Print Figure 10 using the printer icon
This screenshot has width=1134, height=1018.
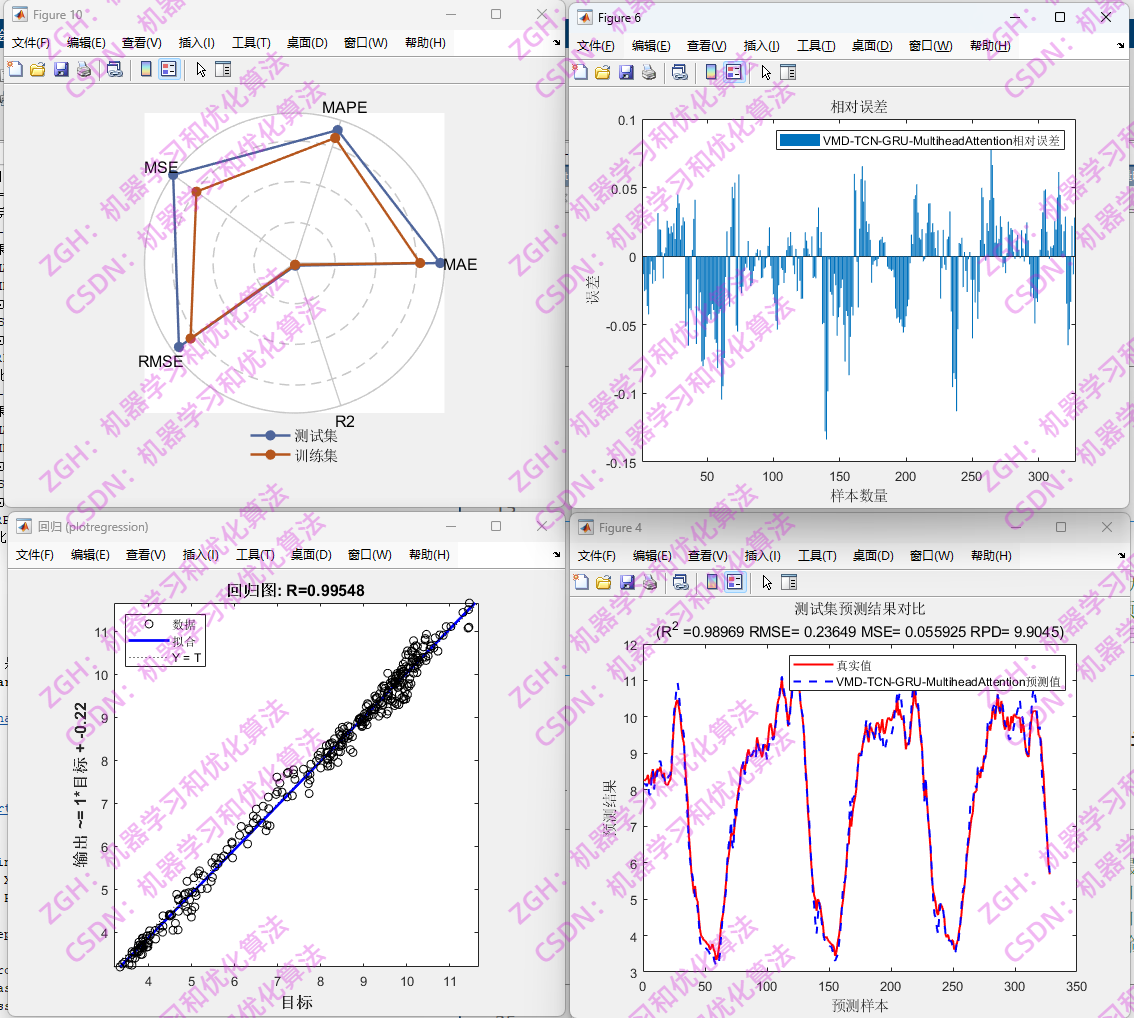[x=84, y=69]
